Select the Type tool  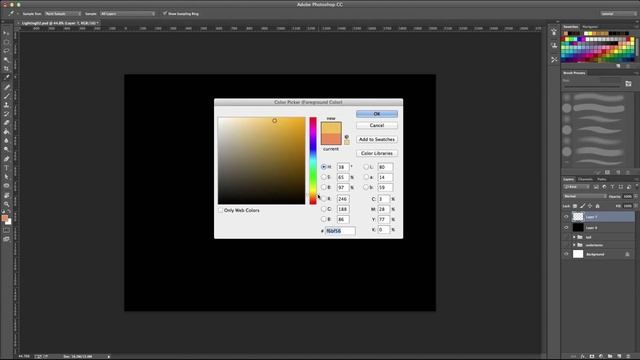6,168
